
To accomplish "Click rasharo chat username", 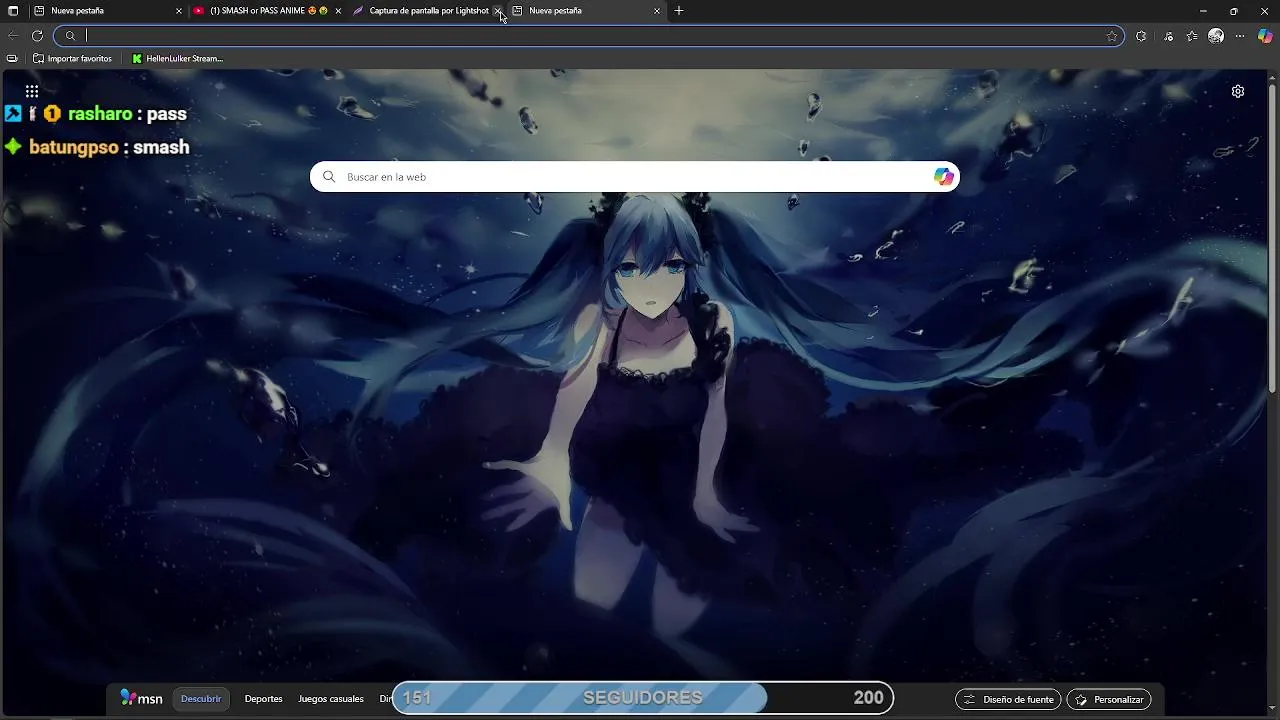I will tap(100, 114).
